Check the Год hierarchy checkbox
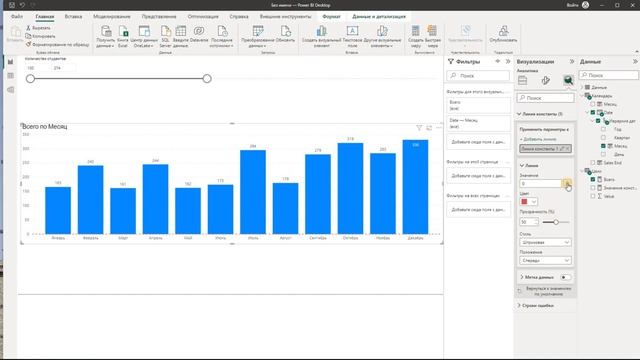Viewport: 640px width, 360px height. click(603, 129)
